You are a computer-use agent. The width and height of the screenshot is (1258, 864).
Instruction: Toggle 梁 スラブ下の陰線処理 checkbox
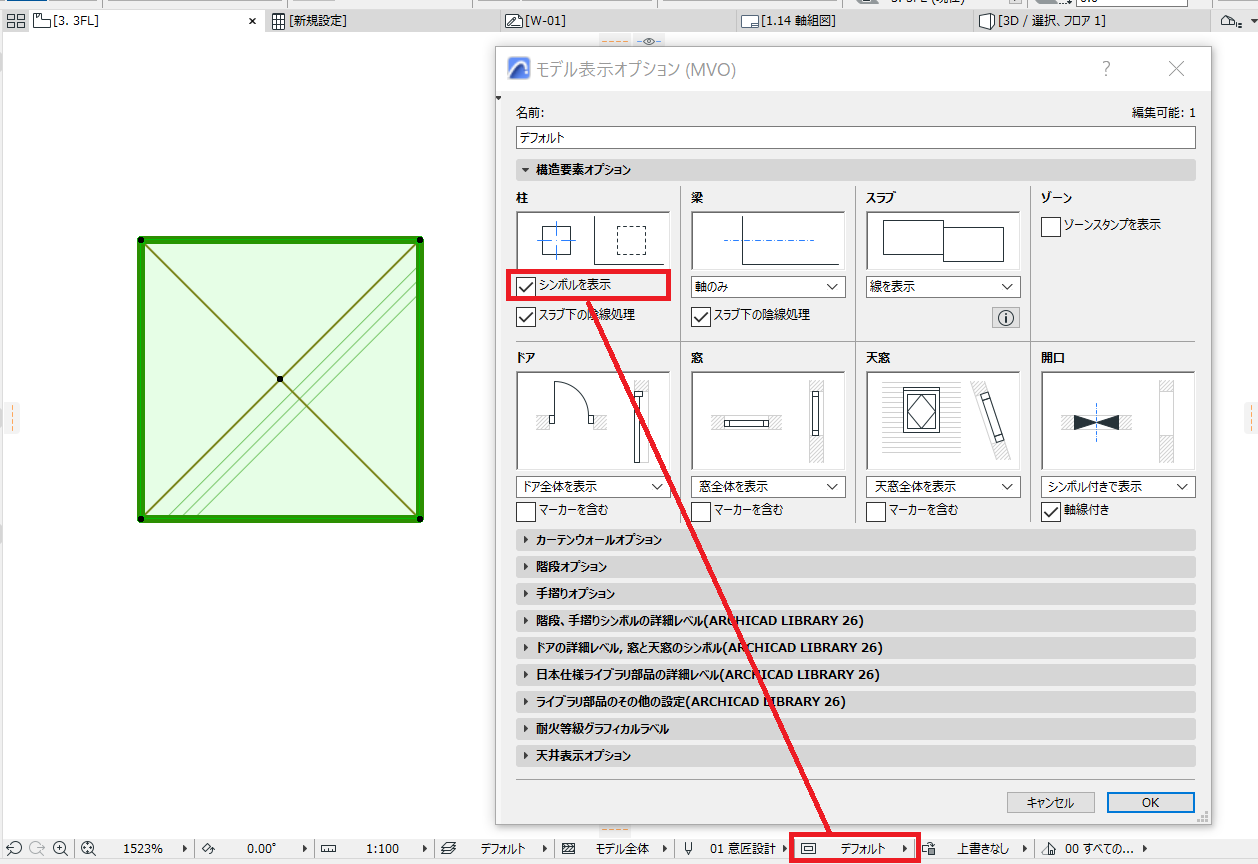point(701,316)
